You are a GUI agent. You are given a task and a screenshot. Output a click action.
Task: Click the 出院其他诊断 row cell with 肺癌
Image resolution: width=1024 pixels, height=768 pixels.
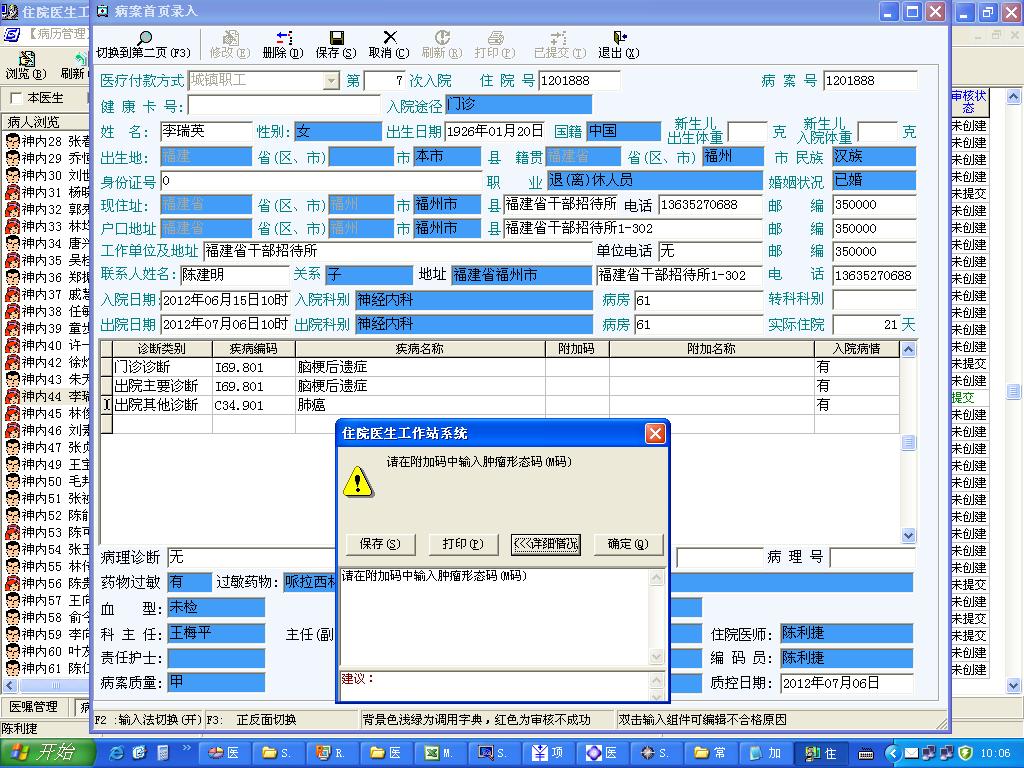point(420,405)
